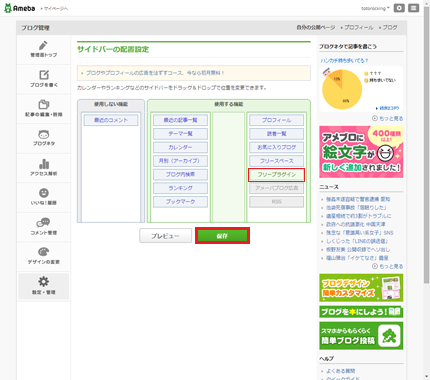Open news headline ending 中国天津

coord(355,224)
